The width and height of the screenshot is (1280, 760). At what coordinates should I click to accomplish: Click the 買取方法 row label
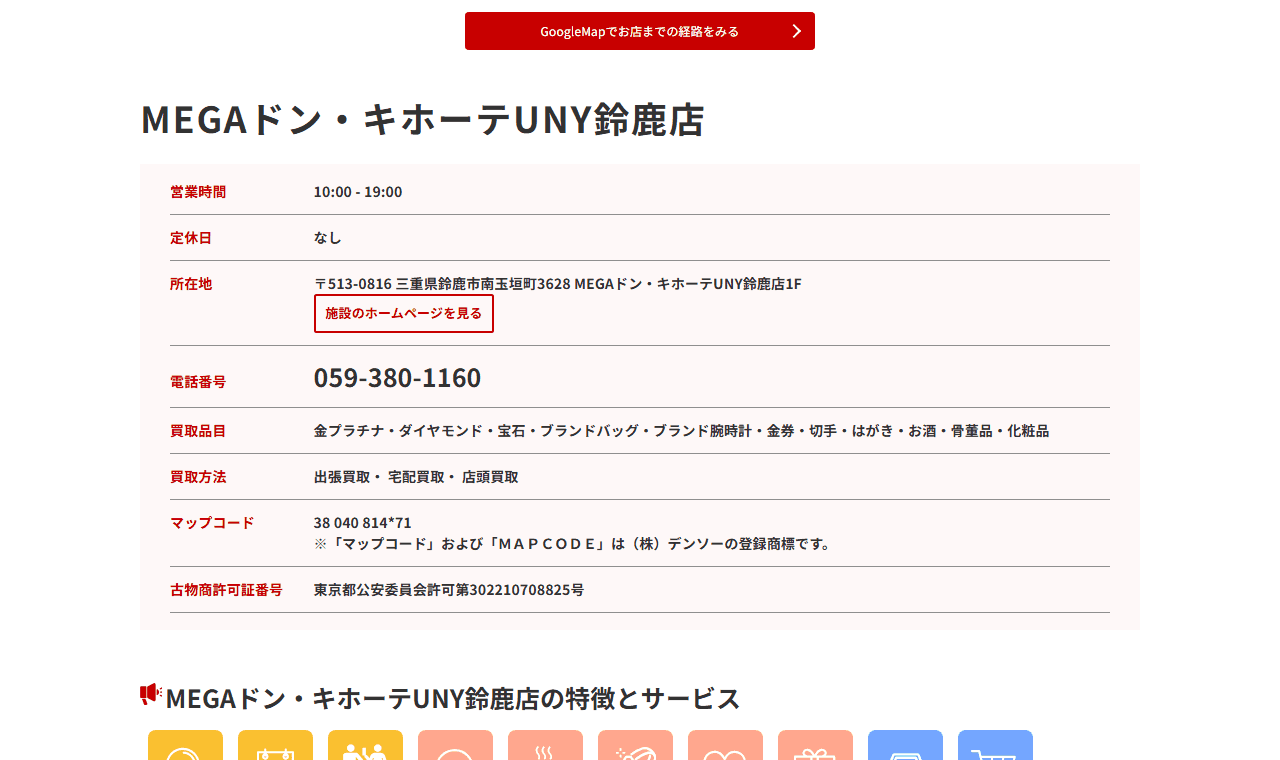pyautogui.click(x=198, y=477)
